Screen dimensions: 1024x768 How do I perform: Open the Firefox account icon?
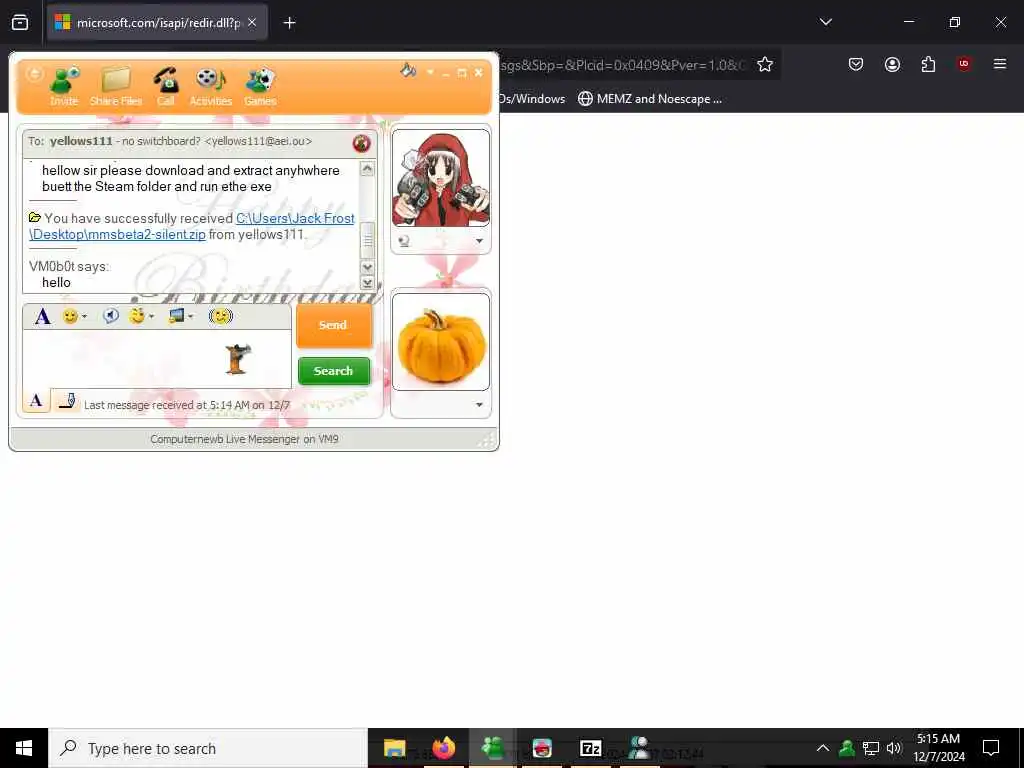pos(892,64)
